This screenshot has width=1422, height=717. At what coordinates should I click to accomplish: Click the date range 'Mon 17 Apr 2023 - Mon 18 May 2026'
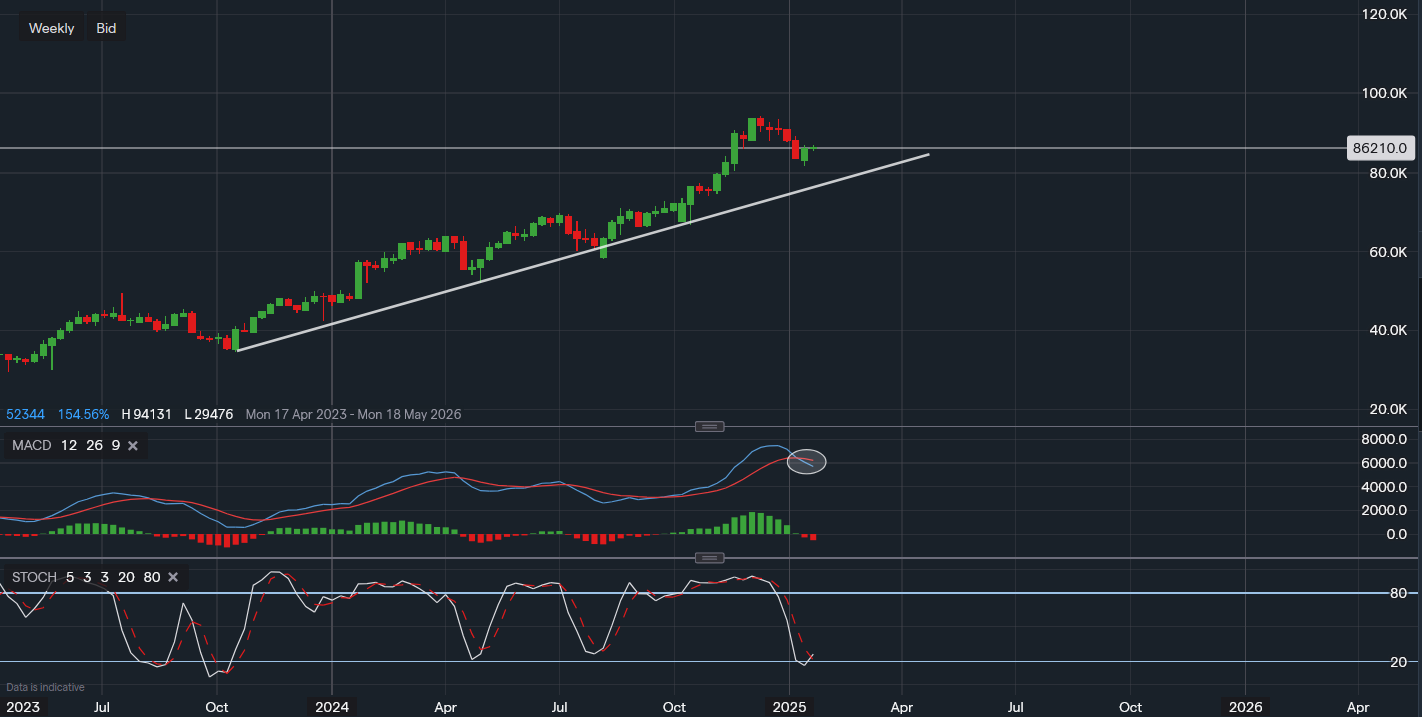click(353, 414)
